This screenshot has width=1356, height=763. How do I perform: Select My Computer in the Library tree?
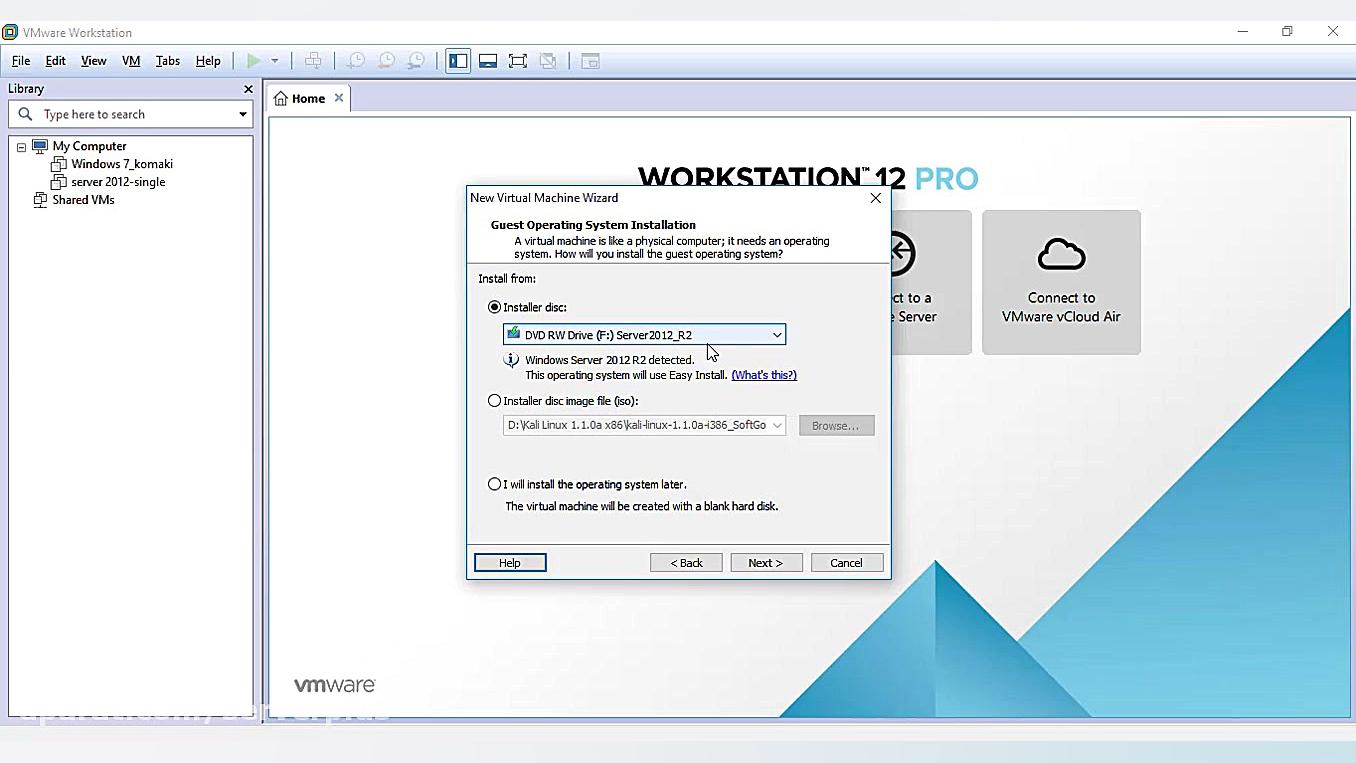[89, 146]
